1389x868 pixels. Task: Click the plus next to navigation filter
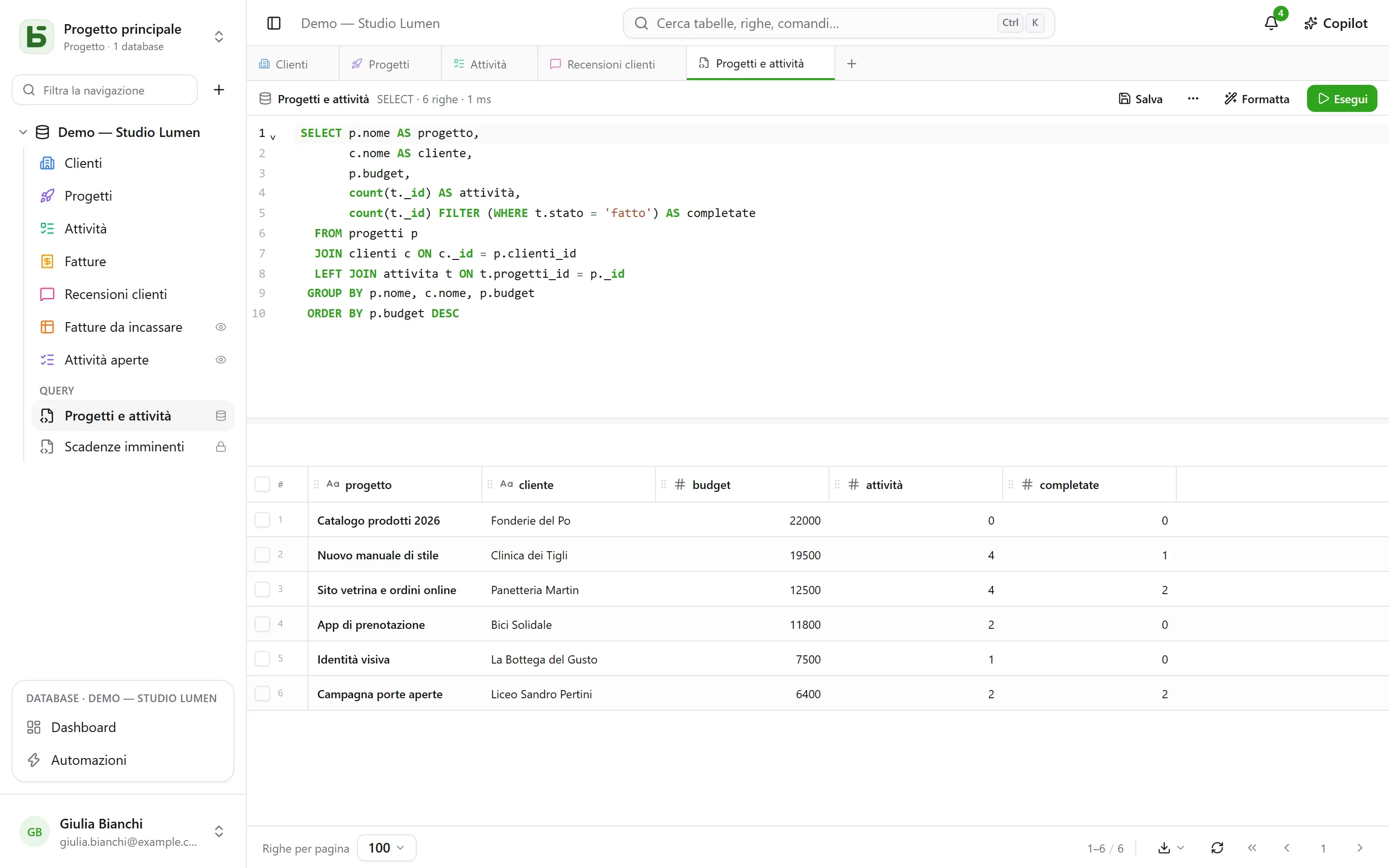tap(218, 90)
